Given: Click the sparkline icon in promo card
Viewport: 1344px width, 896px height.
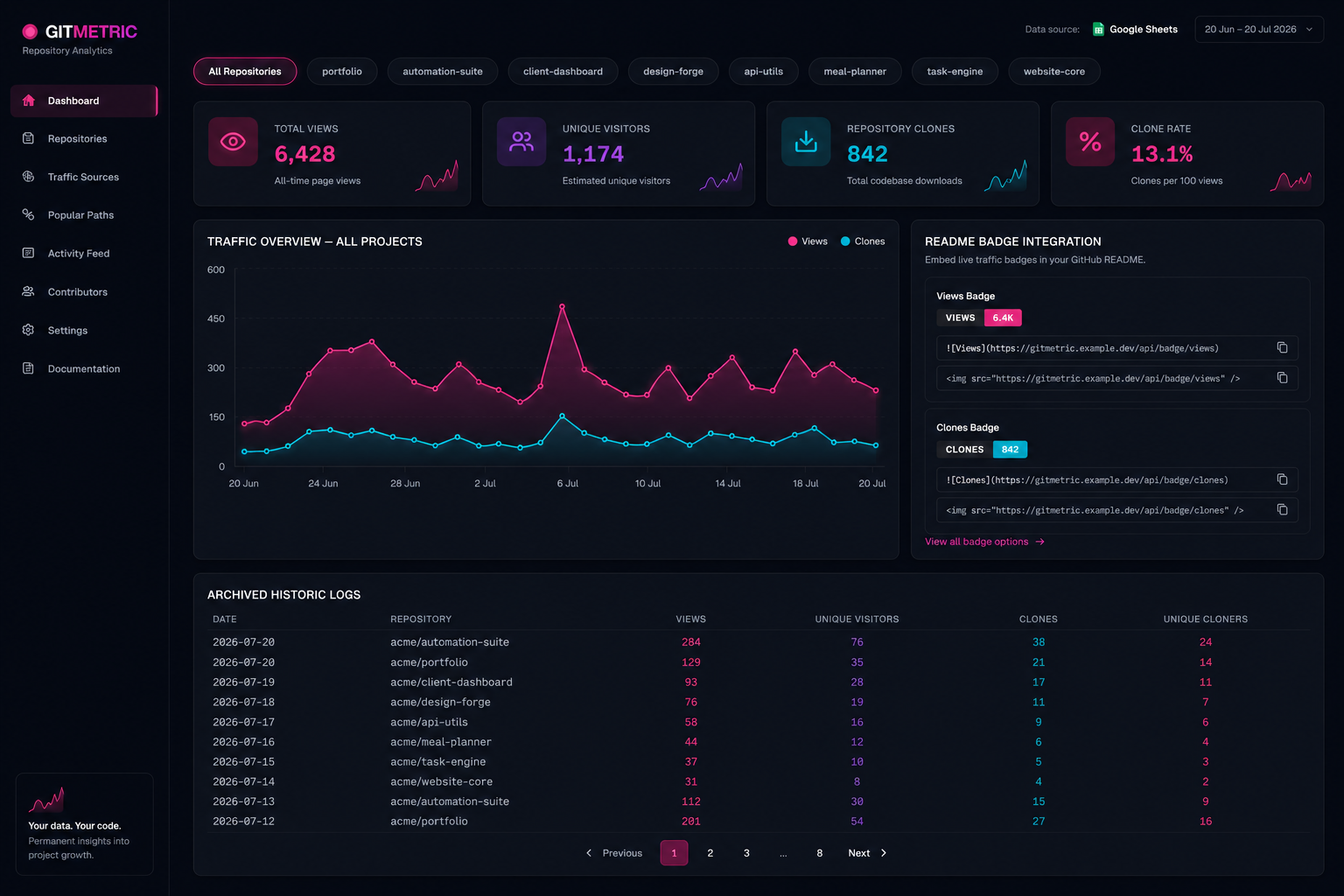Looking at the screenshot, I should tap(46, 800).
